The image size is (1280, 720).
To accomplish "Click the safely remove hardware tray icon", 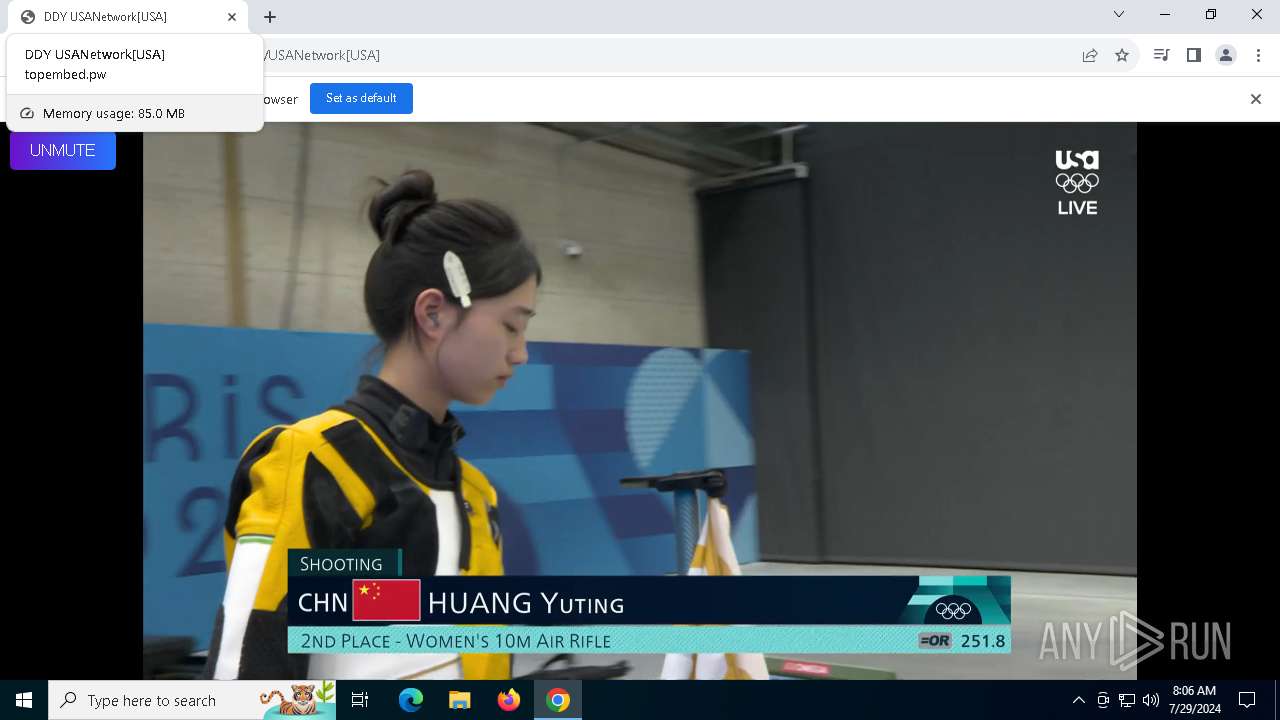I will tap(1103, 700).
